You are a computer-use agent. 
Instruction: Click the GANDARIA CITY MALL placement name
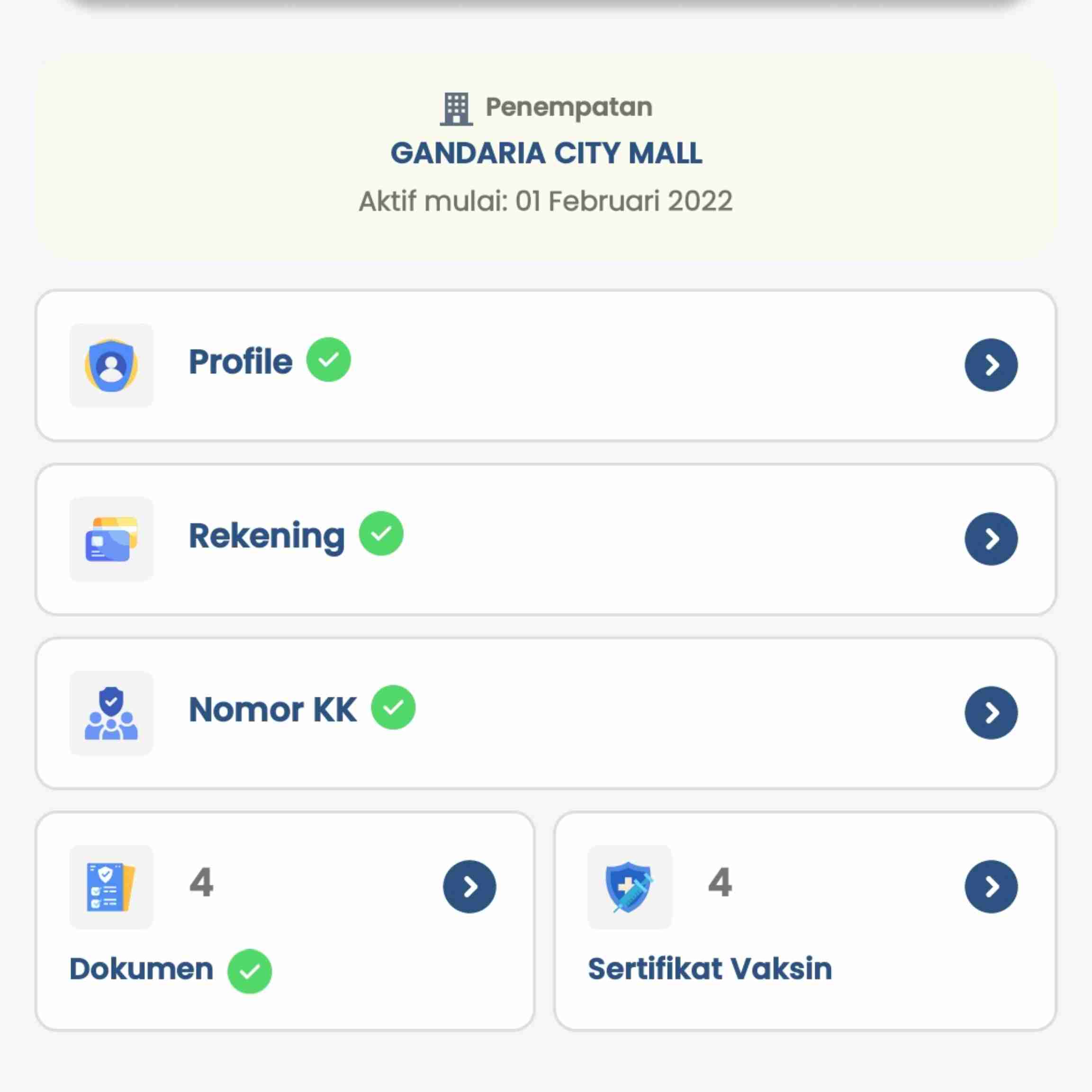(546, 153)
